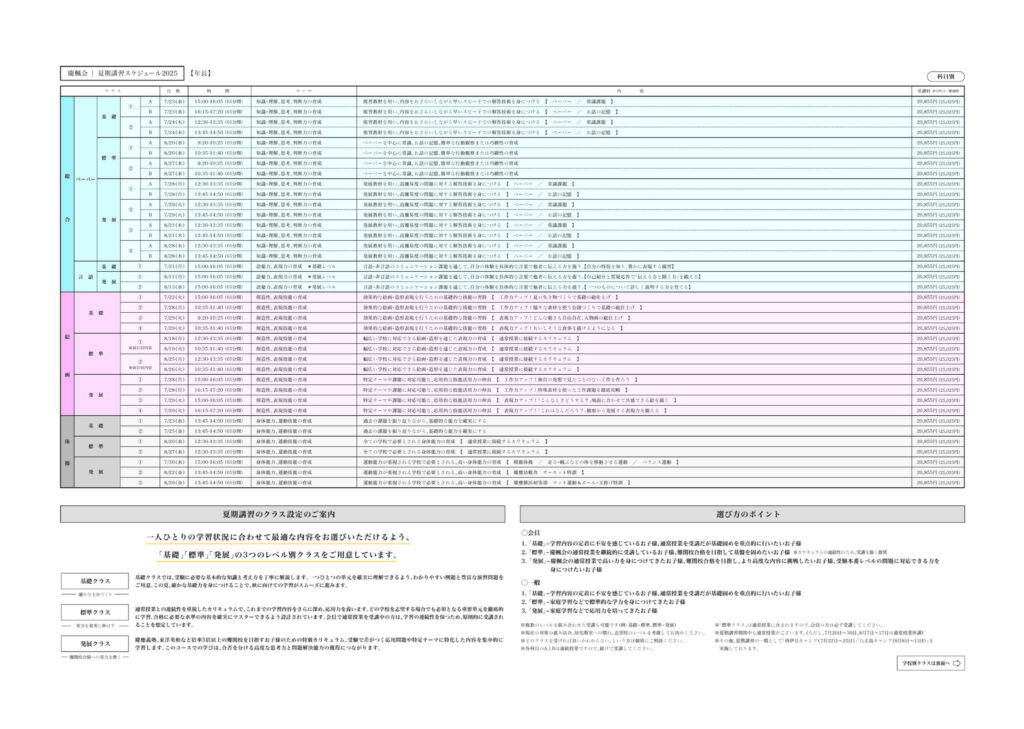1024x729 pixels.
Task: Click the 科目別 pill label
Action: tap(945, 76)
